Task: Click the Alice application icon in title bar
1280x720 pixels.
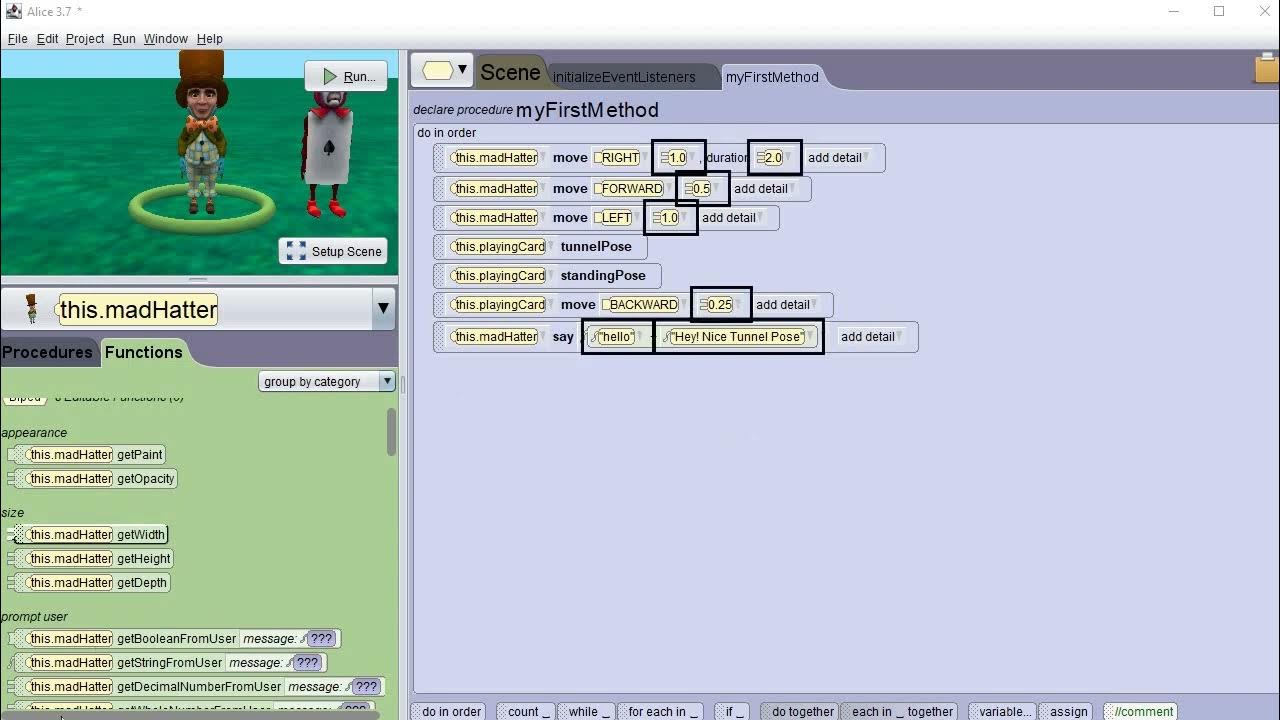Action: [13, 11]
